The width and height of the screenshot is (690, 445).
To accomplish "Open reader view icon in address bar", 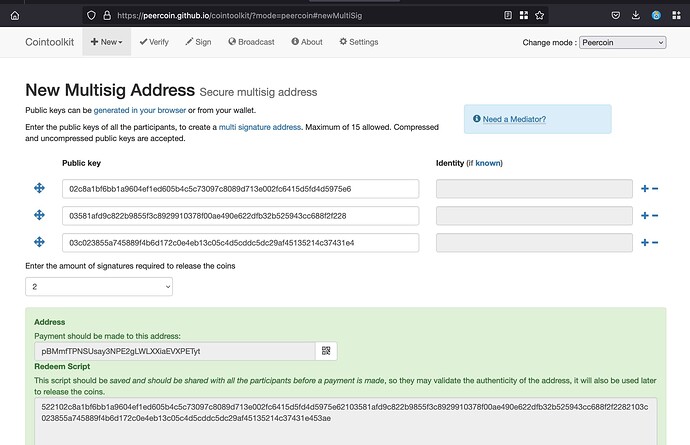I will pos(508,15).
